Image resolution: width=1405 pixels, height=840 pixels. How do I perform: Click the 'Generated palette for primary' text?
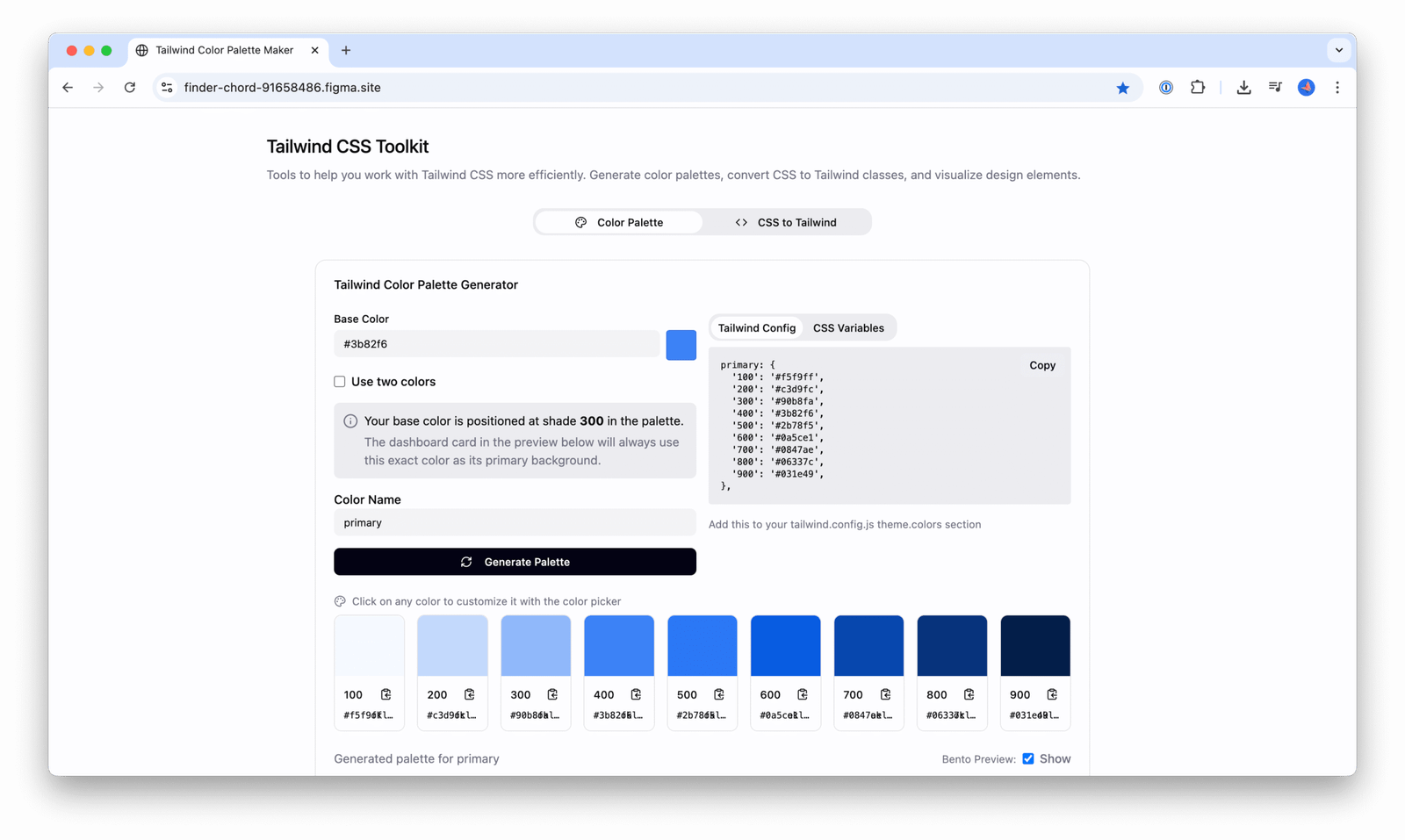(x=416, y=758)
